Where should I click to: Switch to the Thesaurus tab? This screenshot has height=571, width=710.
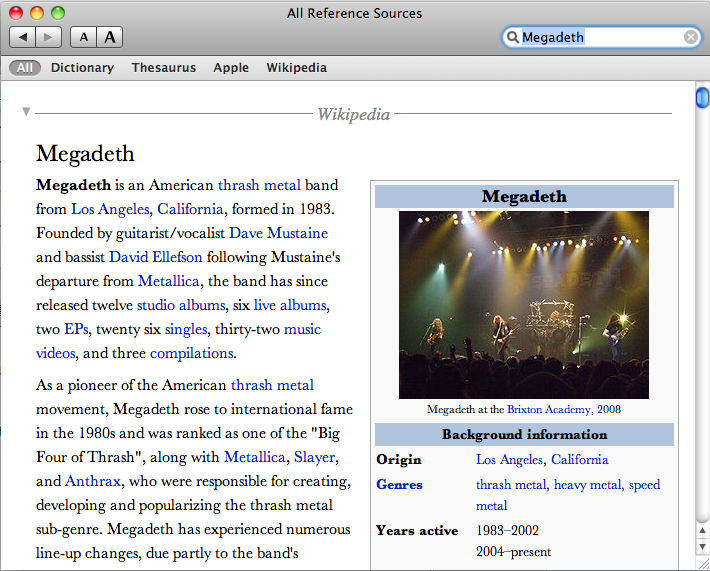[164, 68]
